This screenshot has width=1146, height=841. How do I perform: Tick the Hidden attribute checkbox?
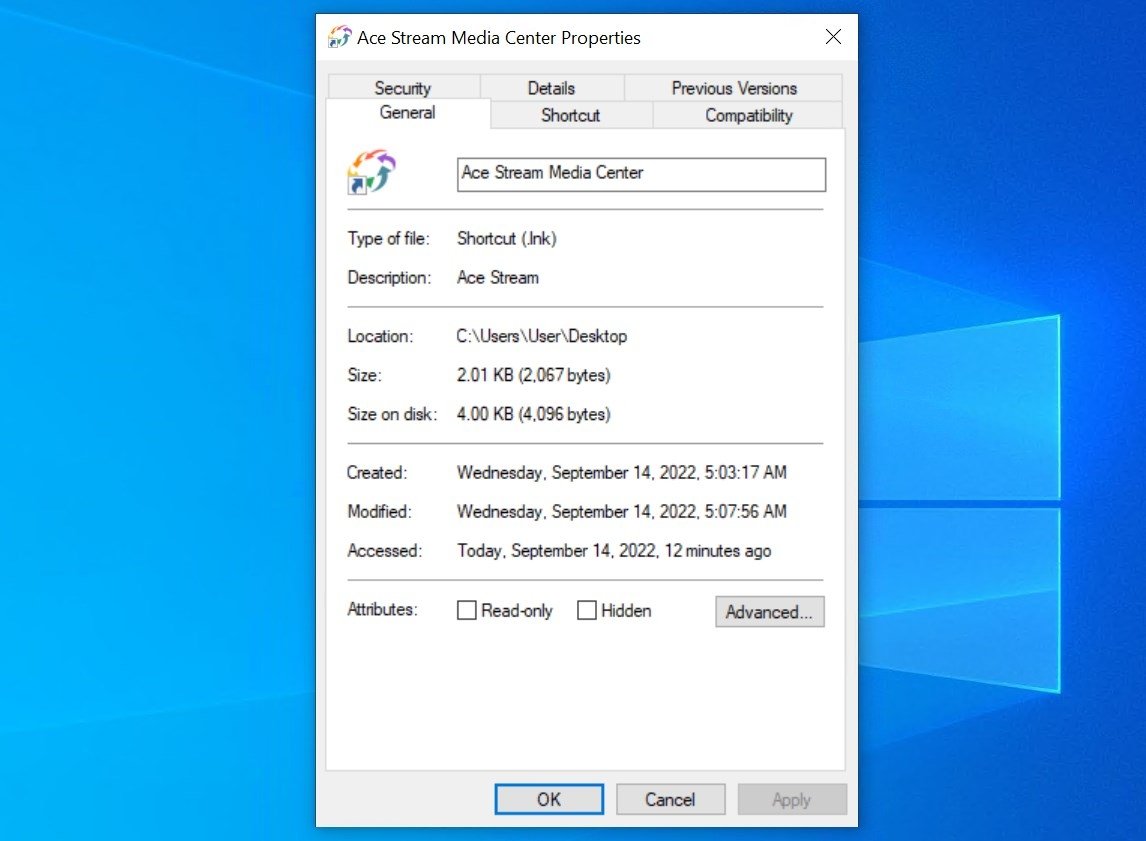[x=587, y=610]
